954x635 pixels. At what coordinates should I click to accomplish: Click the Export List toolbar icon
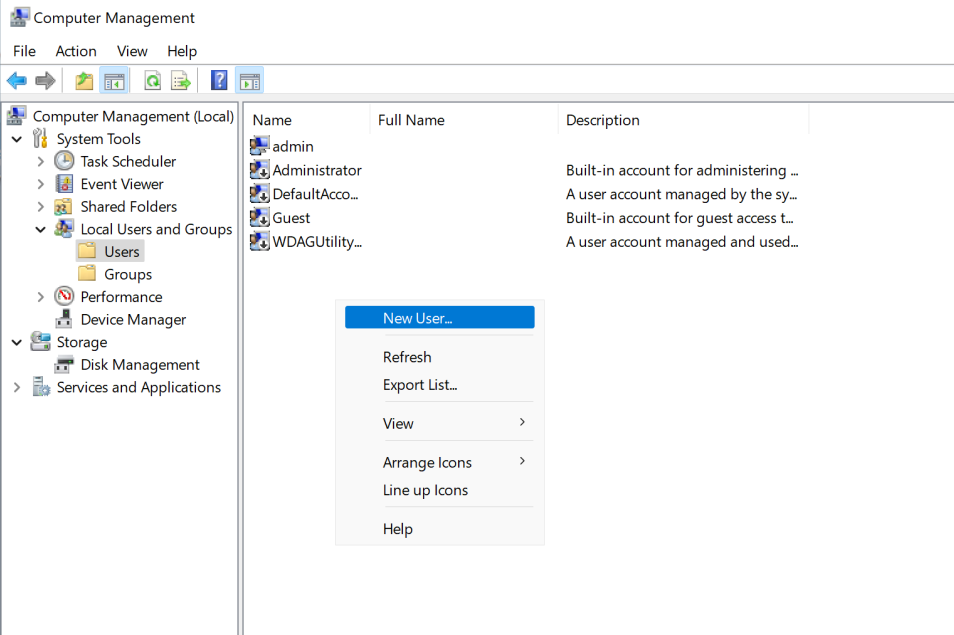coord(181,80)
